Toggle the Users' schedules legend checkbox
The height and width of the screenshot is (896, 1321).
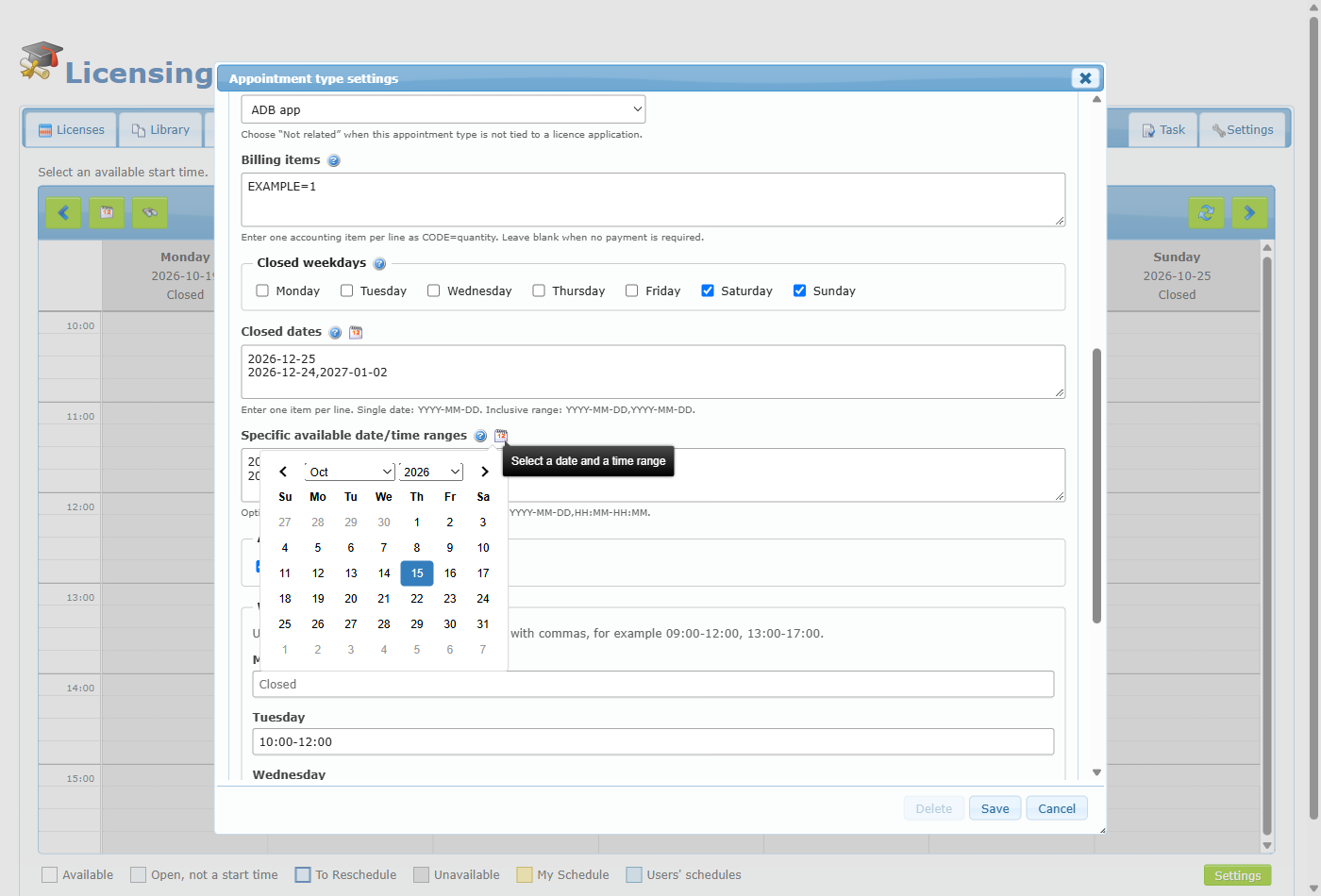tap(634, 875)
